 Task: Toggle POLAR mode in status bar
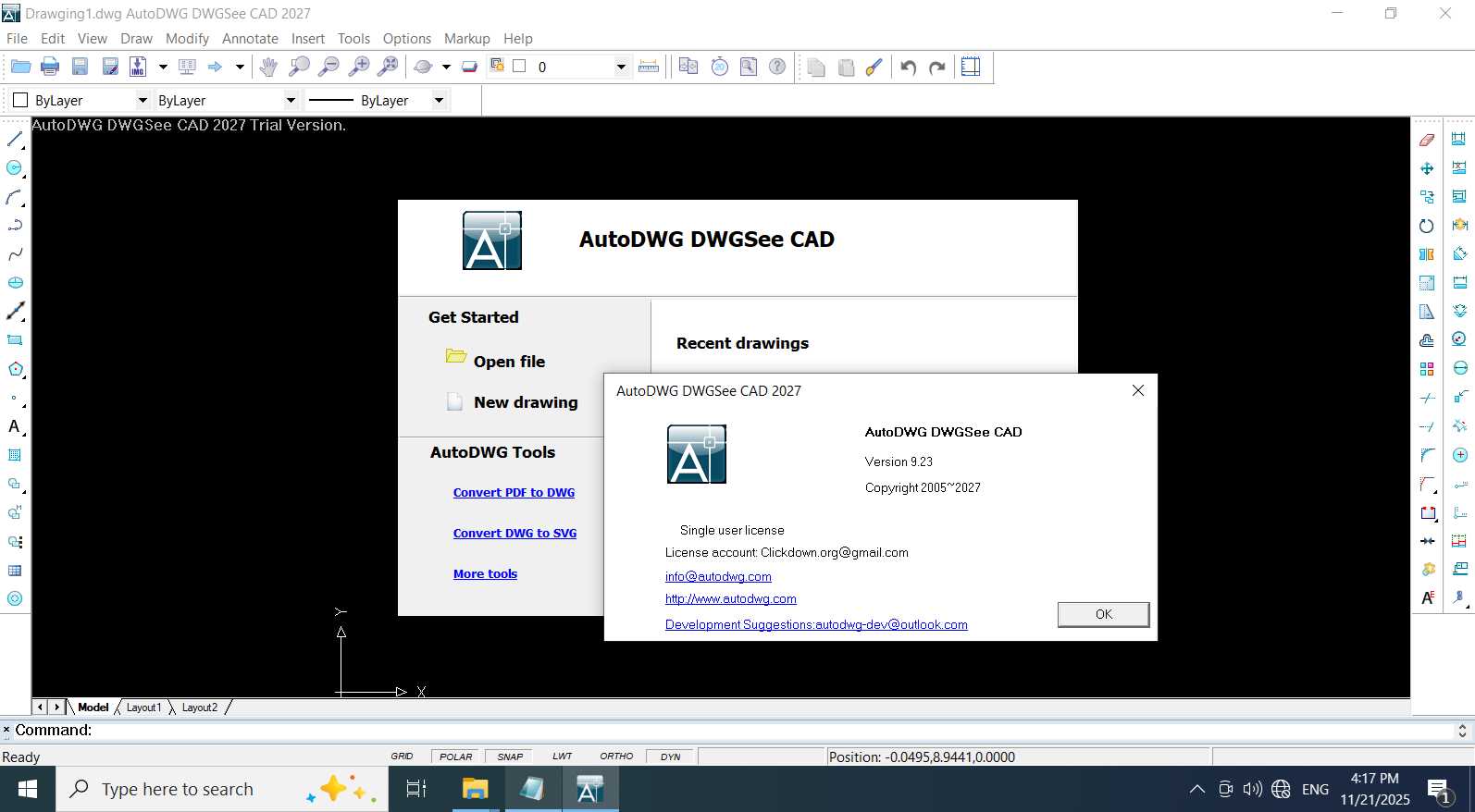click(x=455, y=757)
